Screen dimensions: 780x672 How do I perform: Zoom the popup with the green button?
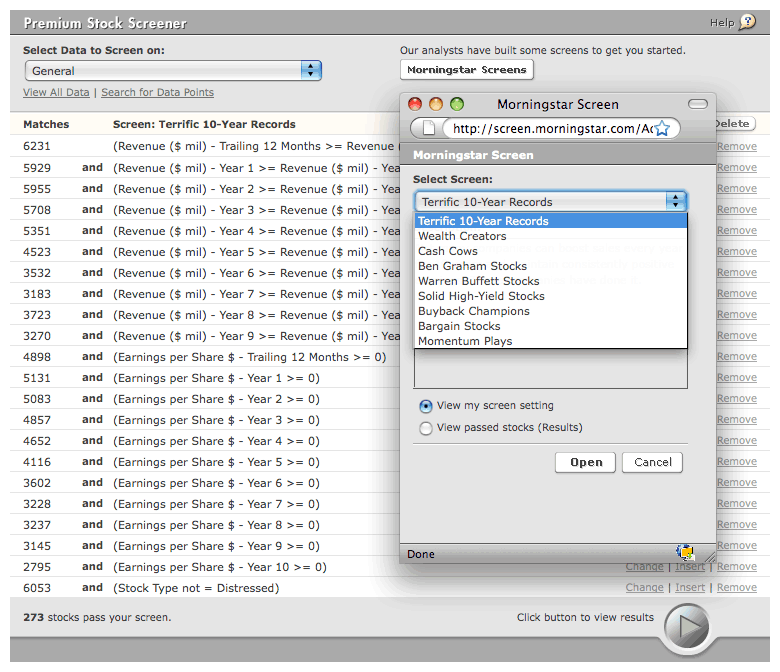click(x=457, y=104)
